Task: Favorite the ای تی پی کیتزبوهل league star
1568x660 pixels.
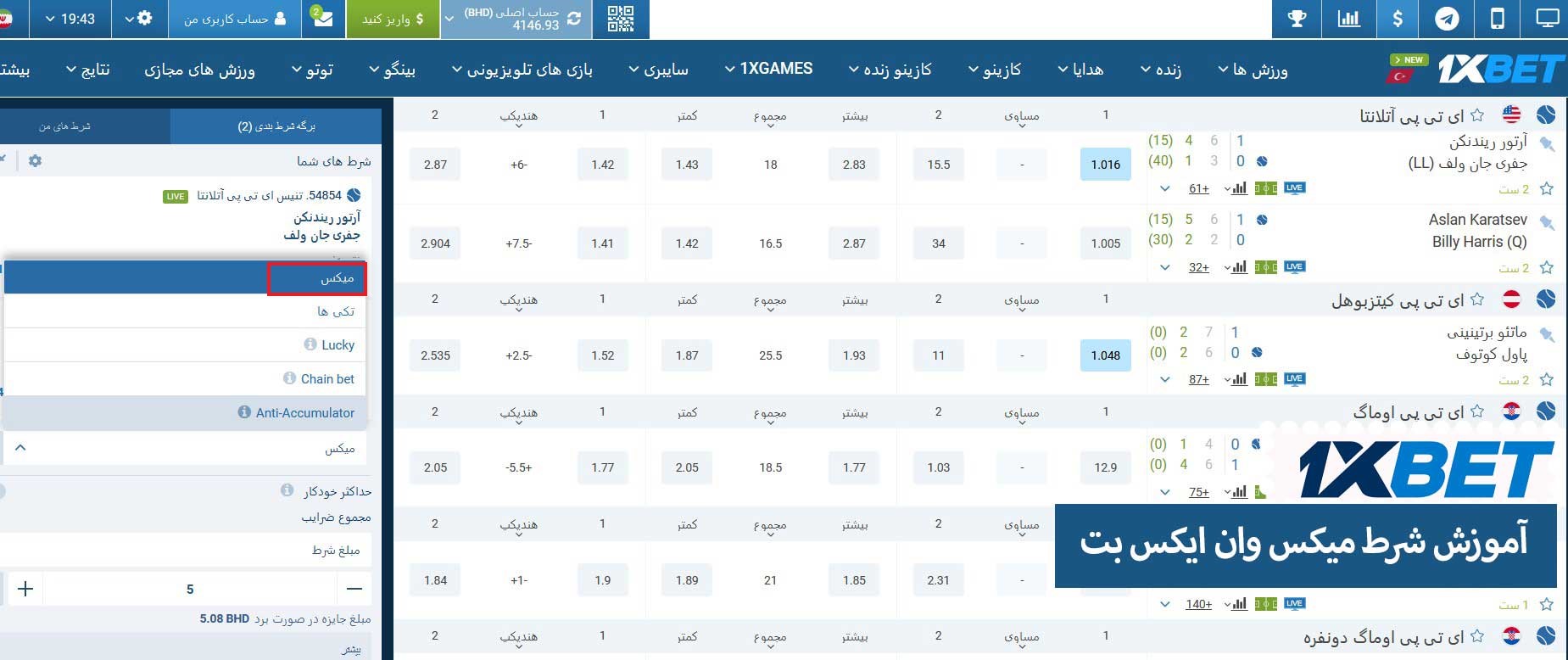Action: (x=1478, y=299)
